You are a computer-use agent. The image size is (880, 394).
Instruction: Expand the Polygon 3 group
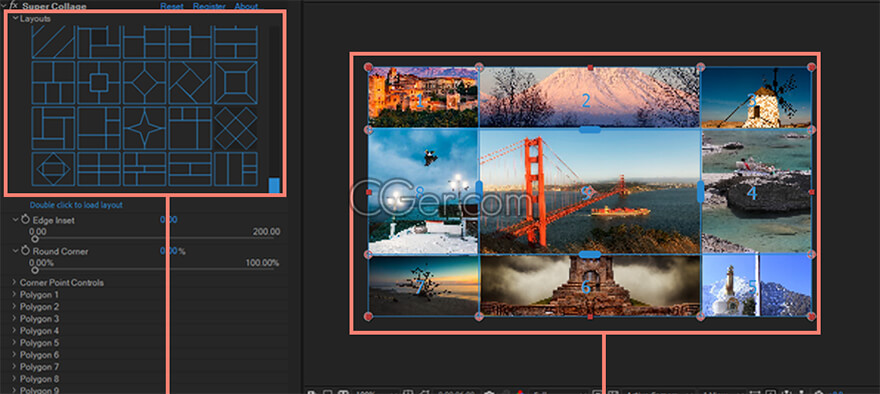[x=15, y=319]
